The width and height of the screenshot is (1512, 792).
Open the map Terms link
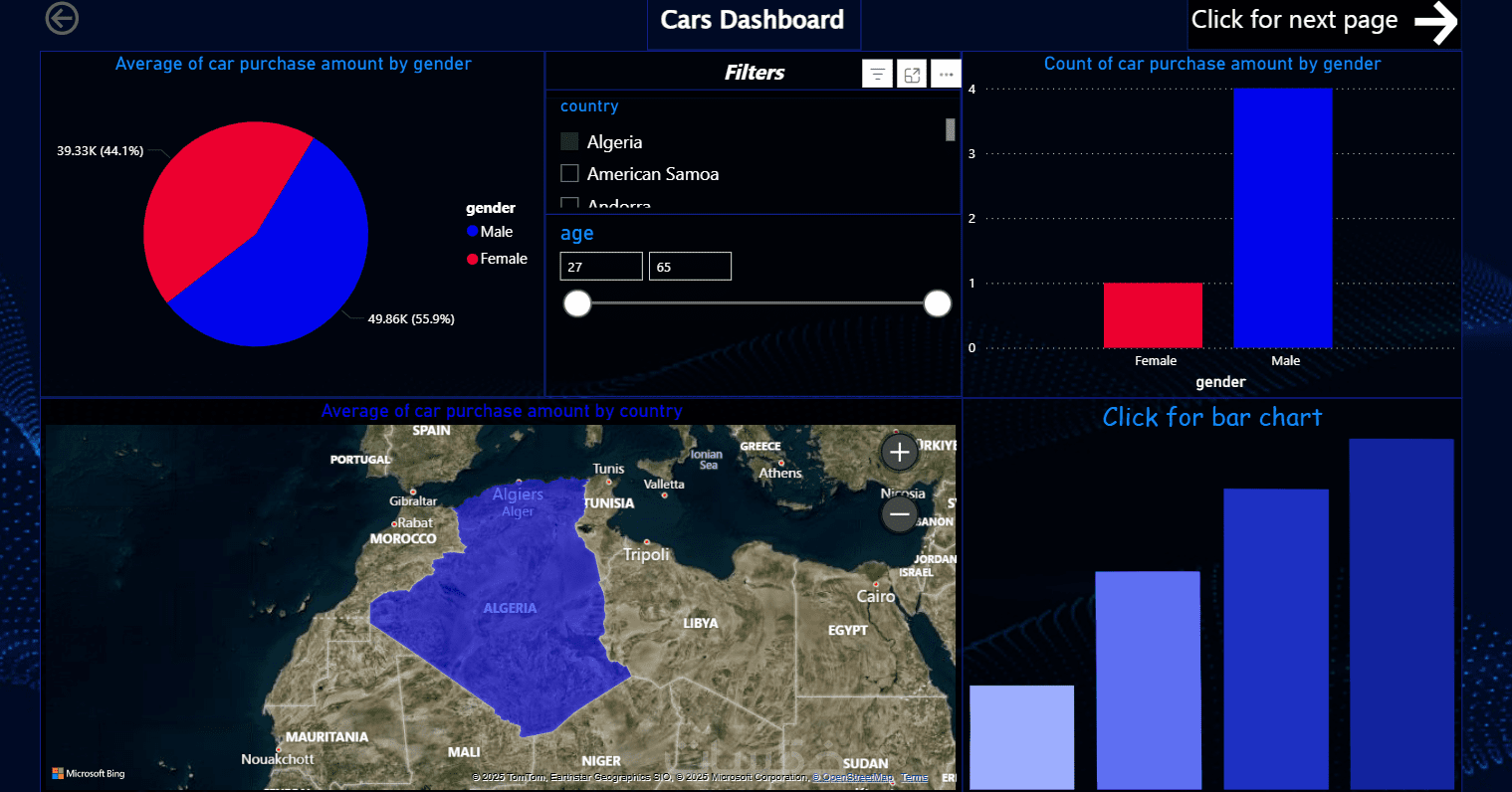[915, 777]
